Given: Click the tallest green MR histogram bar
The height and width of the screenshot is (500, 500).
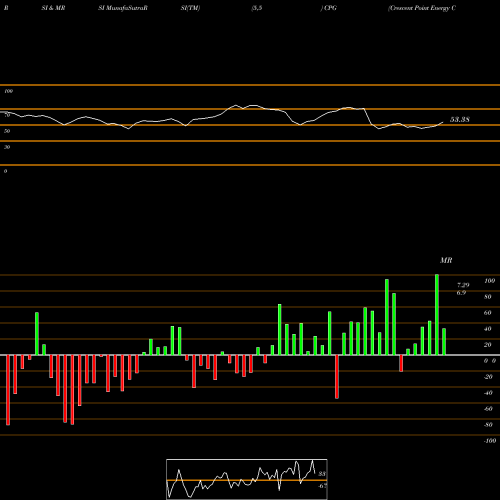Looking at the screenshot, I should (437, 314).
